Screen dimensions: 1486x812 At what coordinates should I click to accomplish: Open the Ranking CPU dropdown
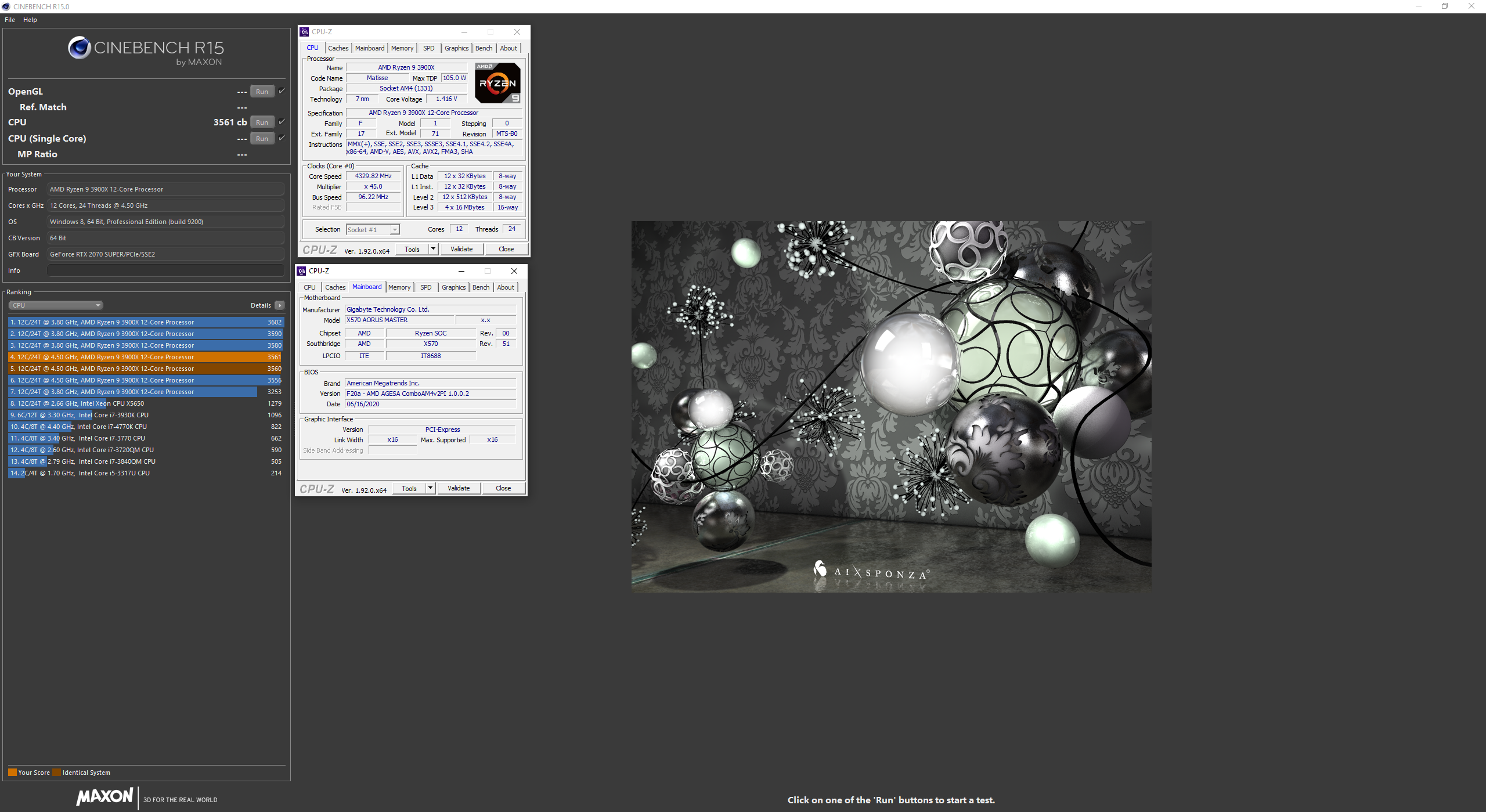[x=56, y=305]
